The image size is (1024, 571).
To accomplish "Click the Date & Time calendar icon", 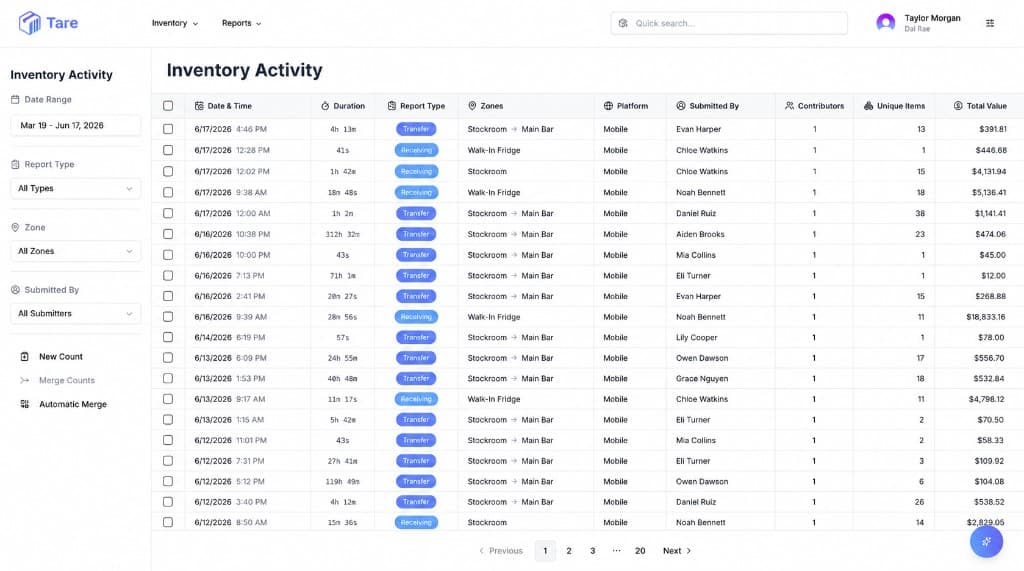I will [x=199, y=106].
